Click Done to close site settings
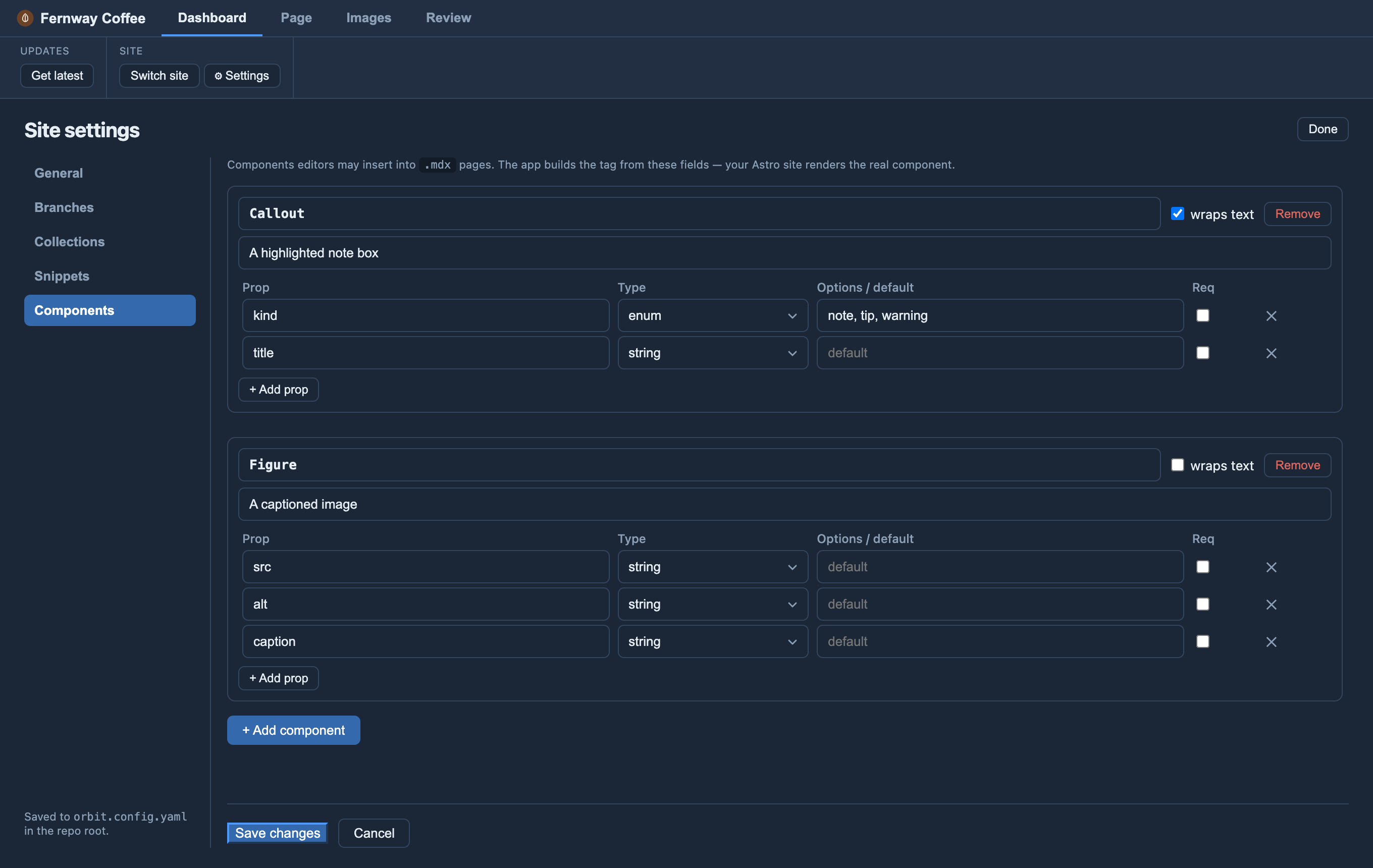 tap(1322, 129)
